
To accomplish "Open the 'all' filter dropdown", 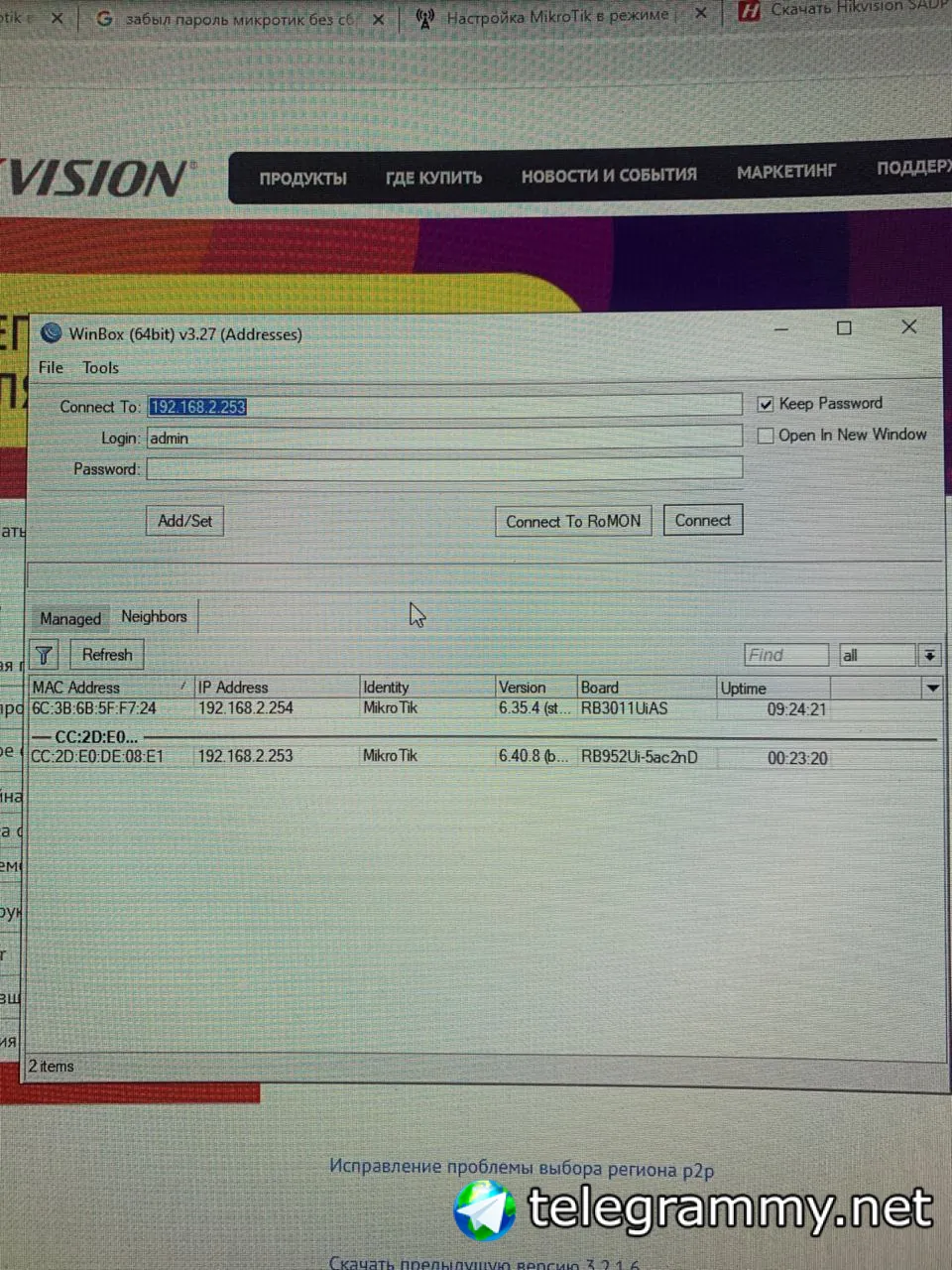I will click(929, 655).
